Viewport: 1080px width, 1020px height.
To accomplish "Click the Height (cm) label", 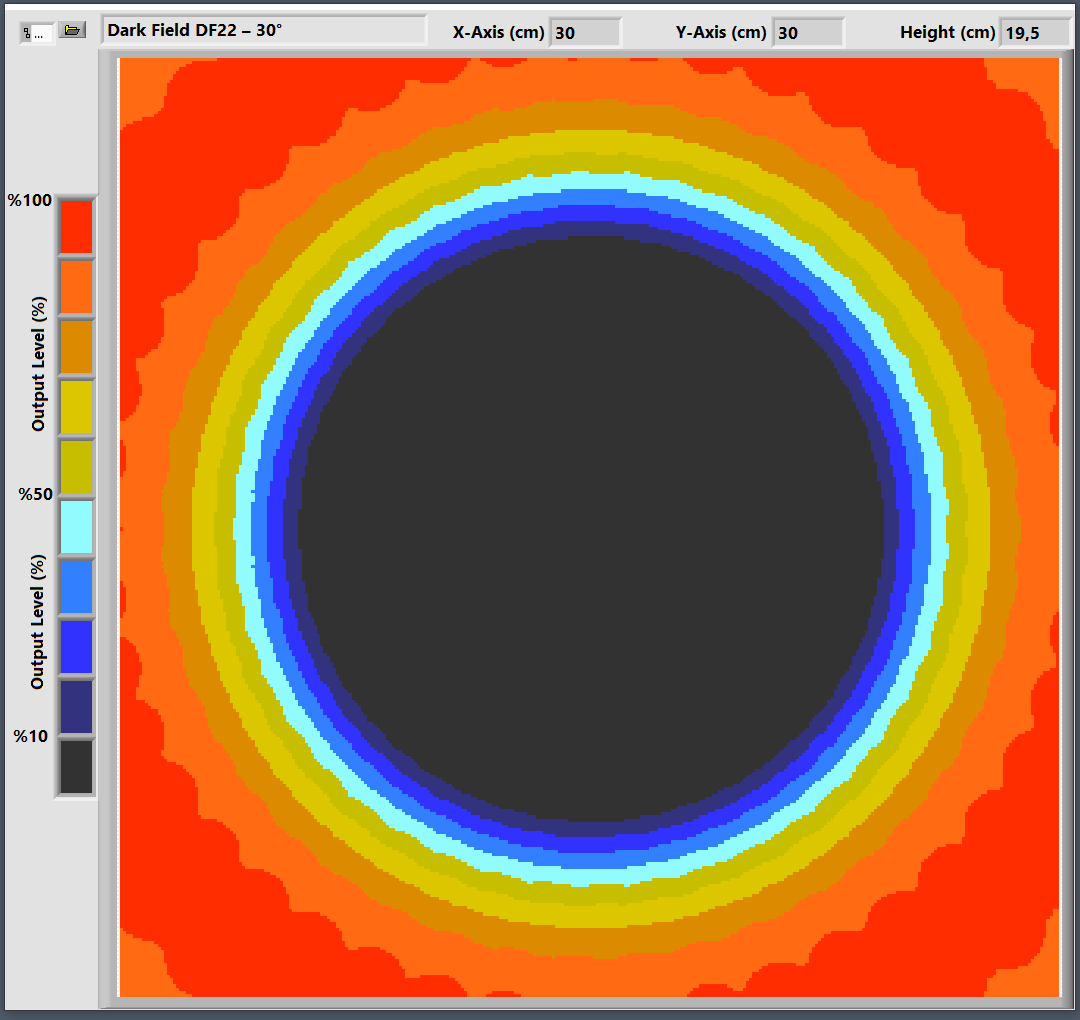I will pos(947,33).
